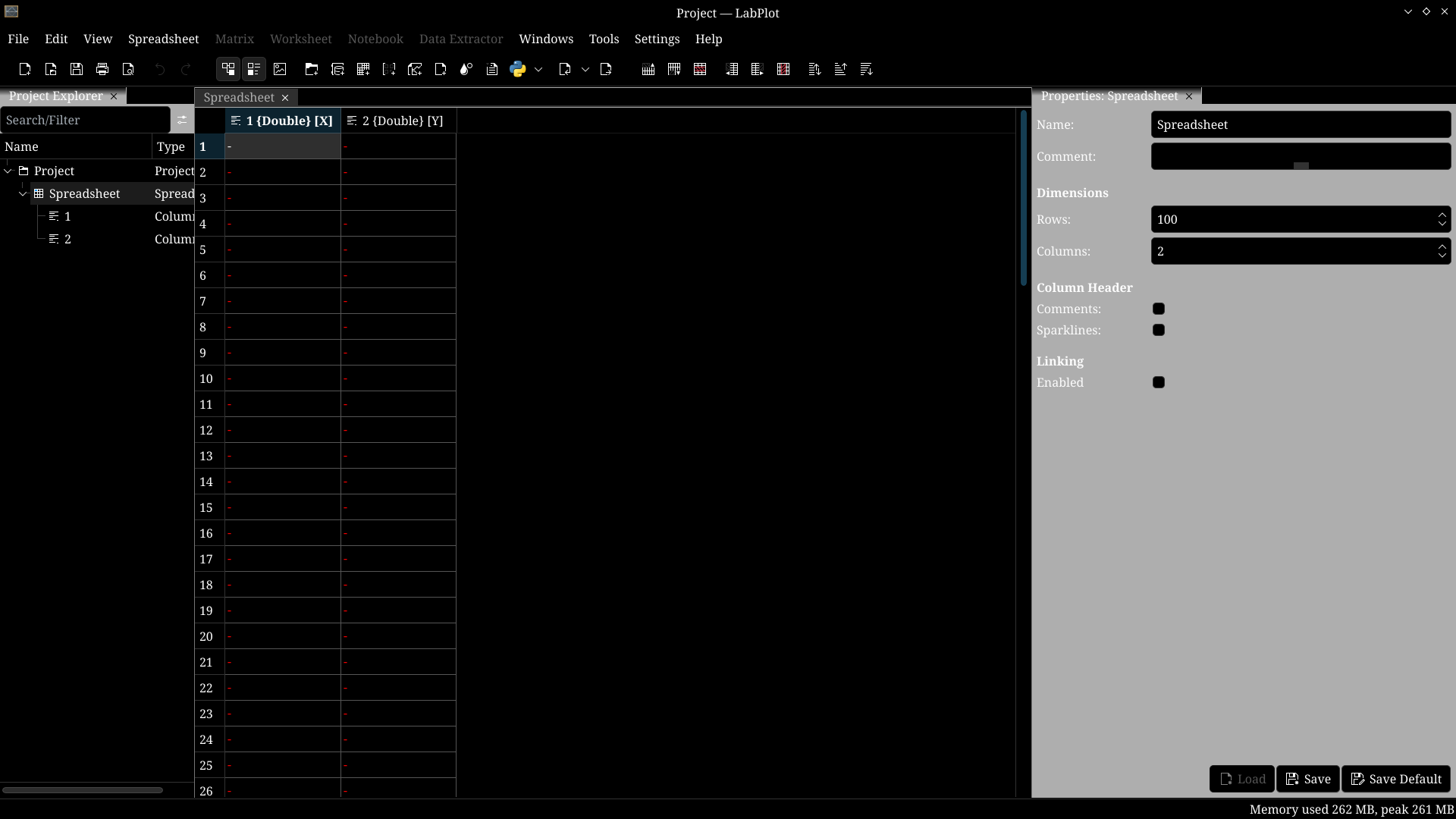This screenshot has width=1456, height=819.
Task: Click the Save Default button
Action: coord(1395,779)
